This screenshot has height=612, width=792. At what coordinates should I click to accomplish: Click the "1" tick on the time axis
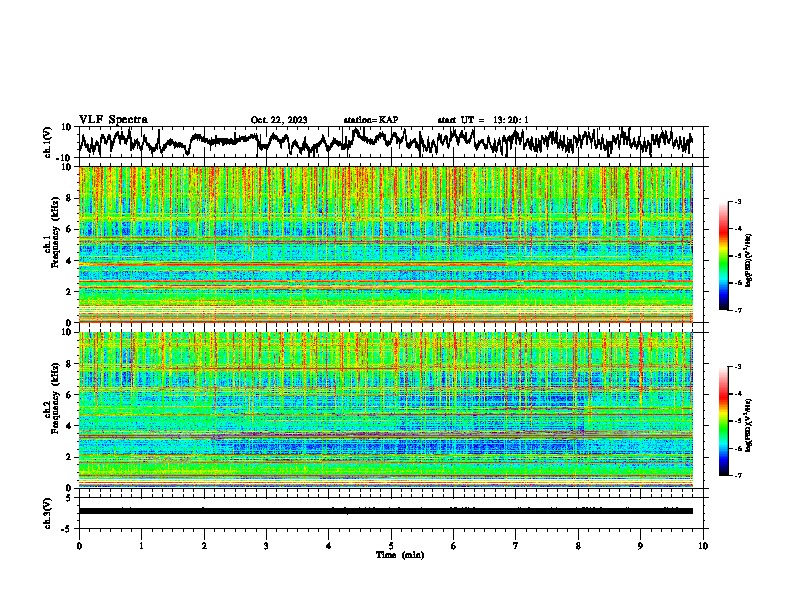141,546
